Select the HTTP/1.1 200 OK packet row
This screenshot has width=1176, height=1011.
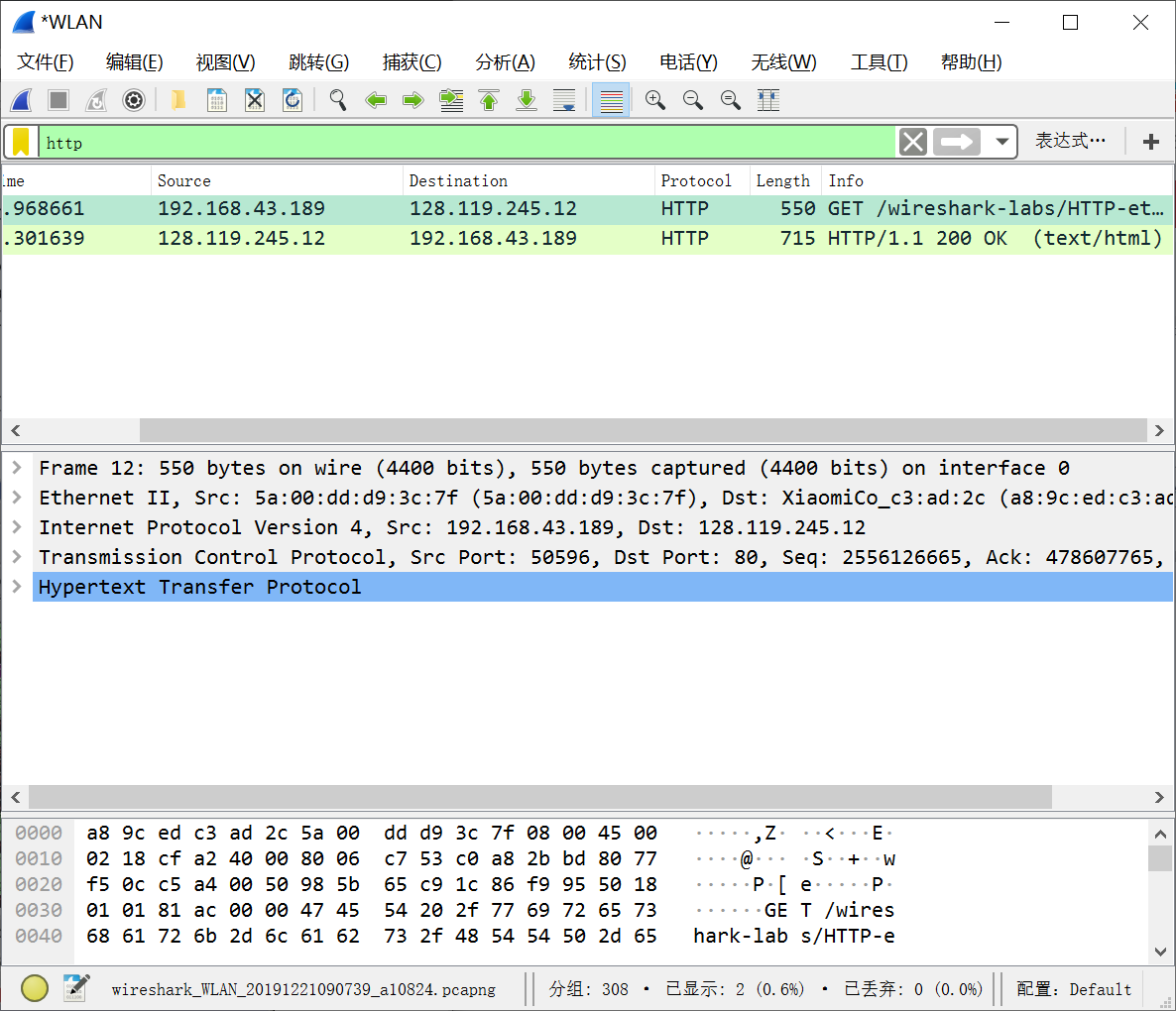(587, 239)
